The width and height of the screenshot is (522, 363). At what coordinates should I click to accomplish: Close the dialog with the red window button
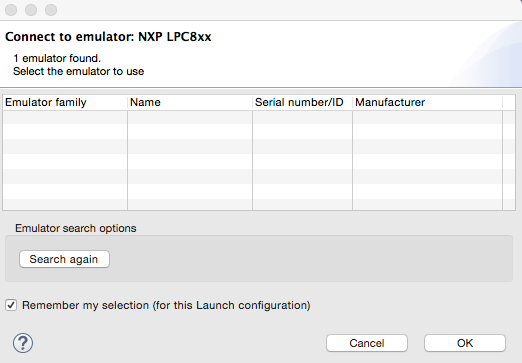click(11, 10)
